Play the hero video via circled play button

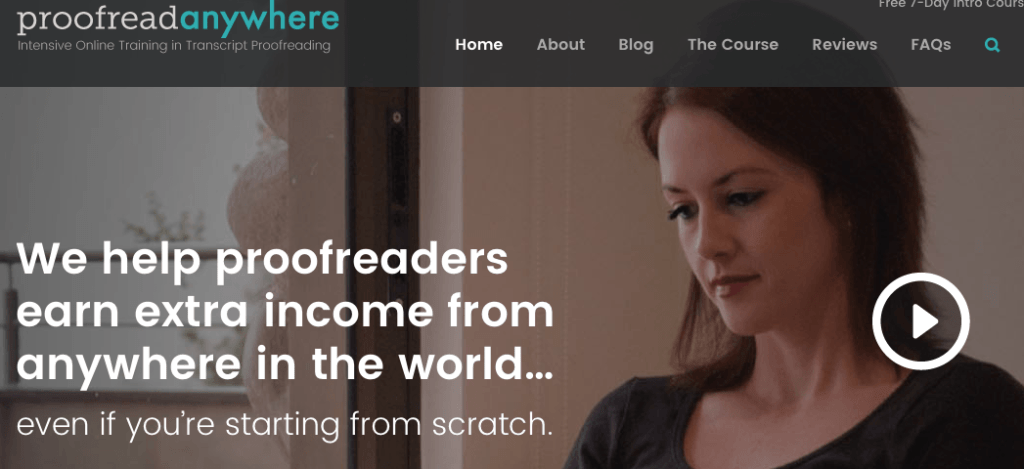click(x=921, y=321)
